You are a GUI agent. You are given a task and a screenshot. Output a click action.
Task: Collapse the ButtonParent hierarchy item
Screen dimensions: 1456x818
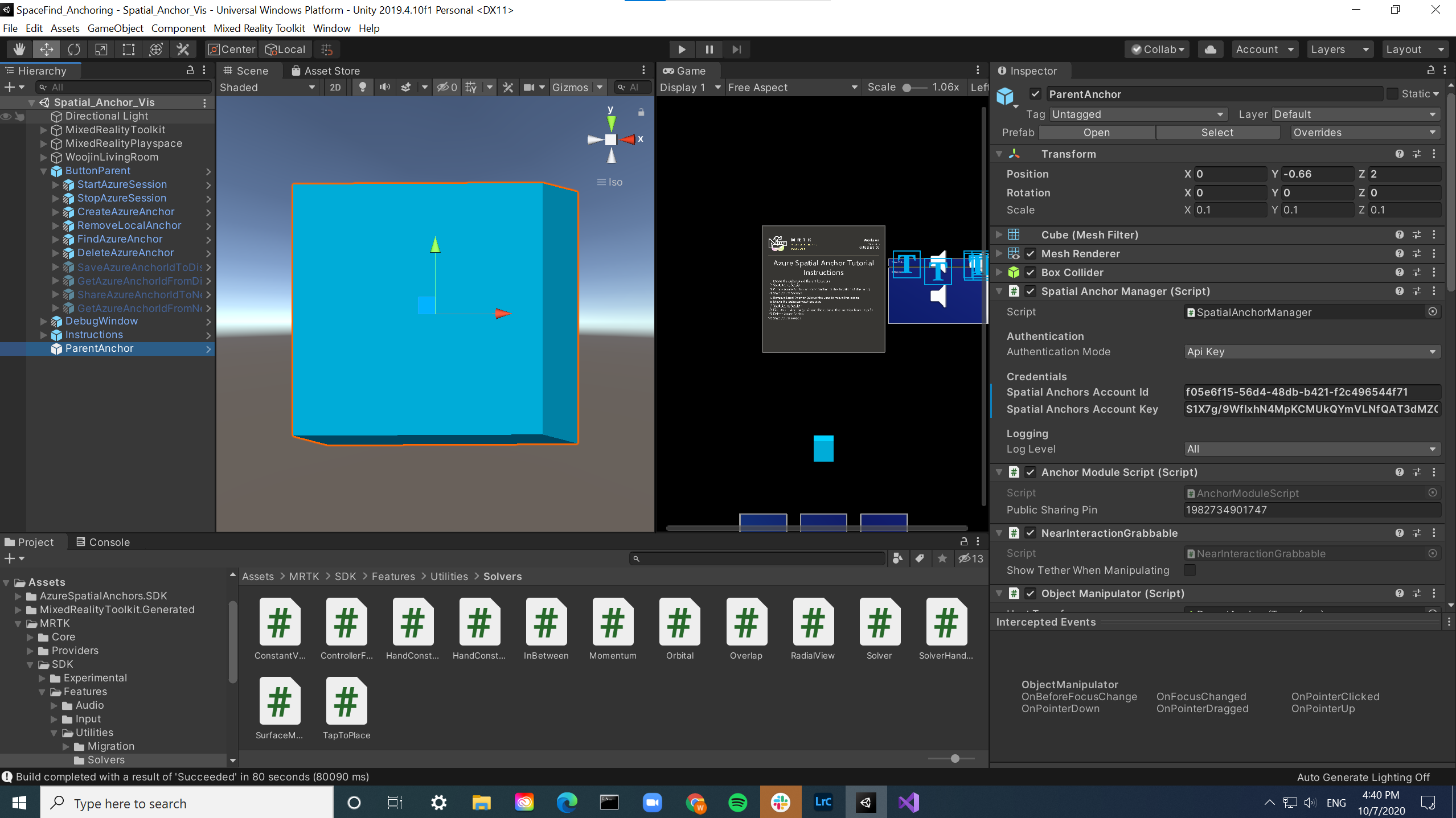tap(43, 171)
